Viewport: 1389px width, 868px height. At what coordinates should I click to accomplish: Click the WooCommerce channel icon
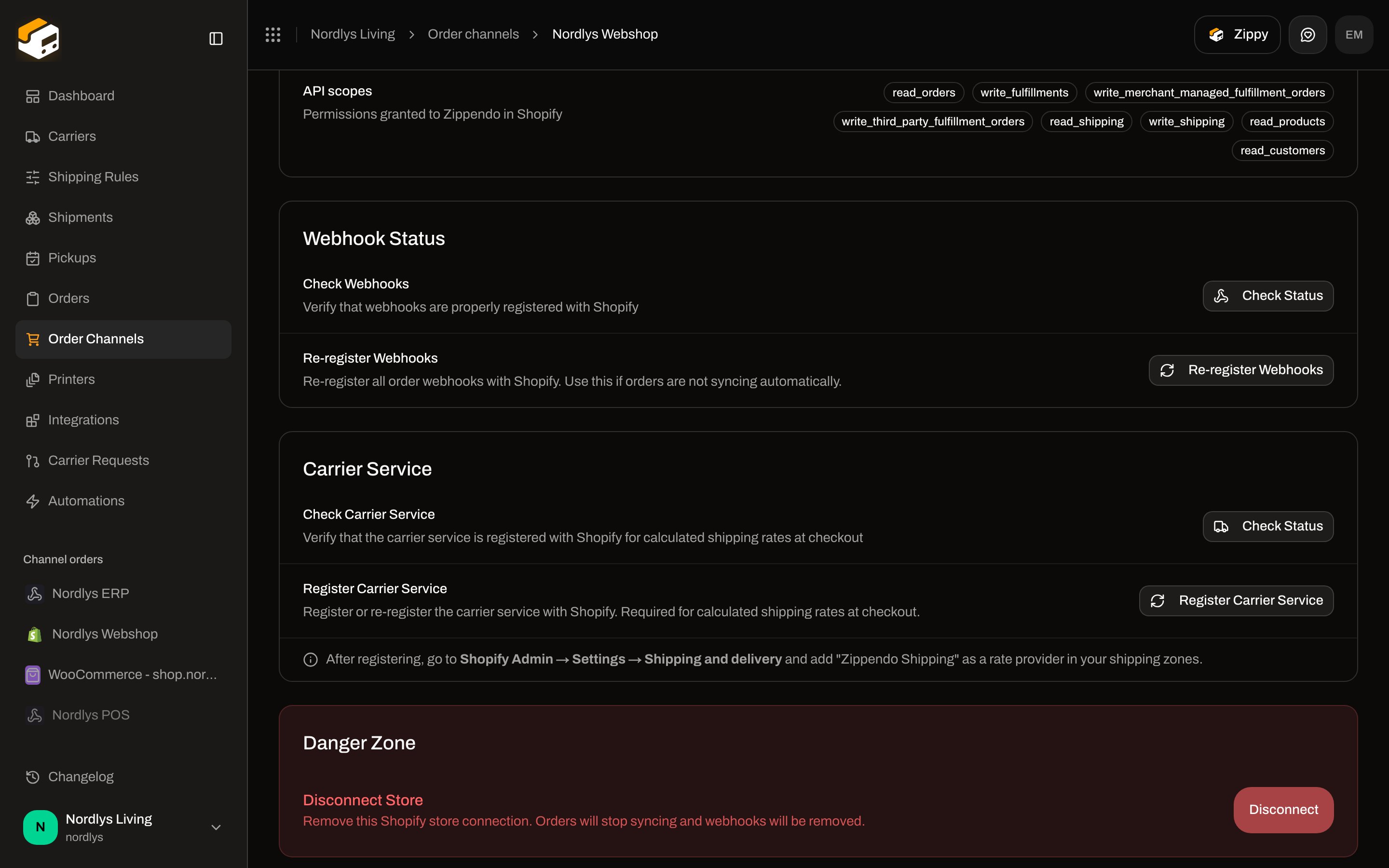click(33, 675)
